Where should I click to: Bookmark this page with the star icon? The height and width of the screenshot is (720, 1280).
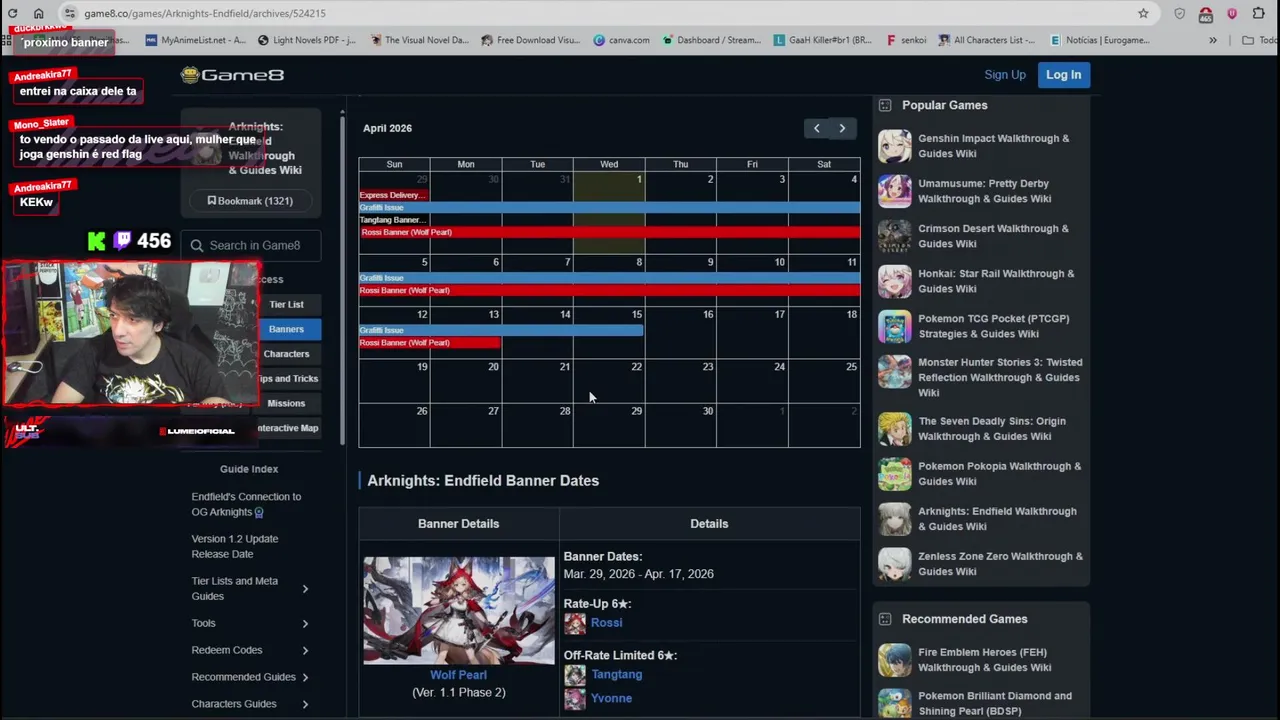pyautogui.click(x=1143, y=13)
